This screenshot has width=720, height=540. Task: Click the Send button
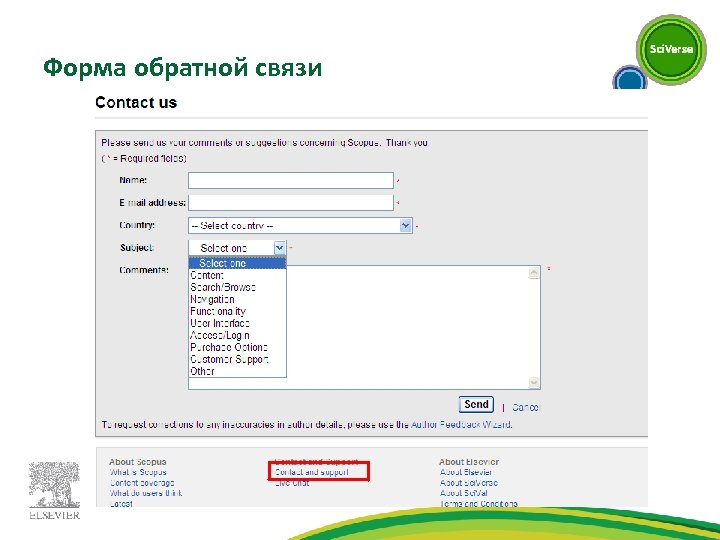point(476,404)
